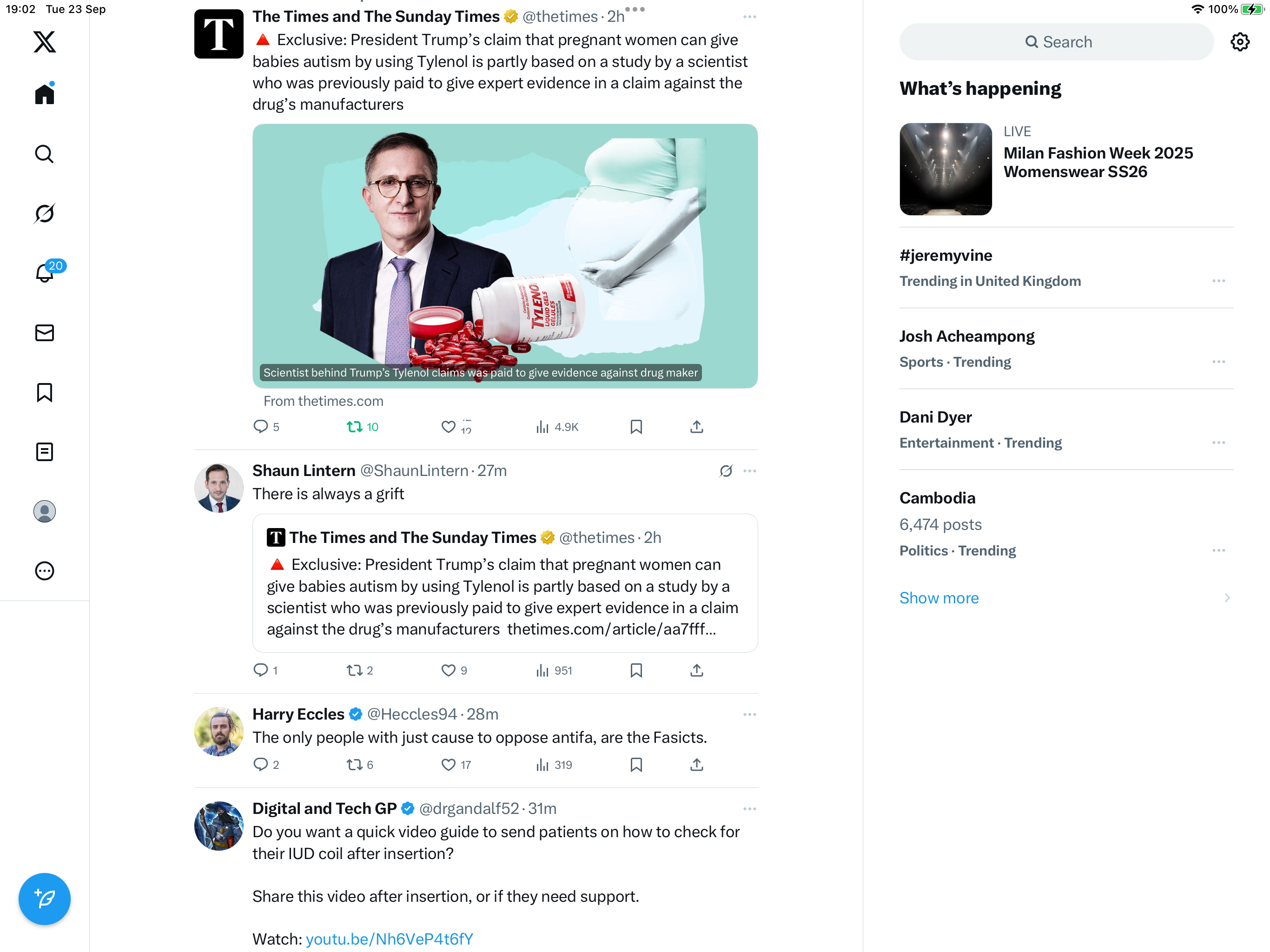Viewport: 1270px width, 952px height.
Task: Open the Lists icon in sidebar
Action: pos(44,451)
